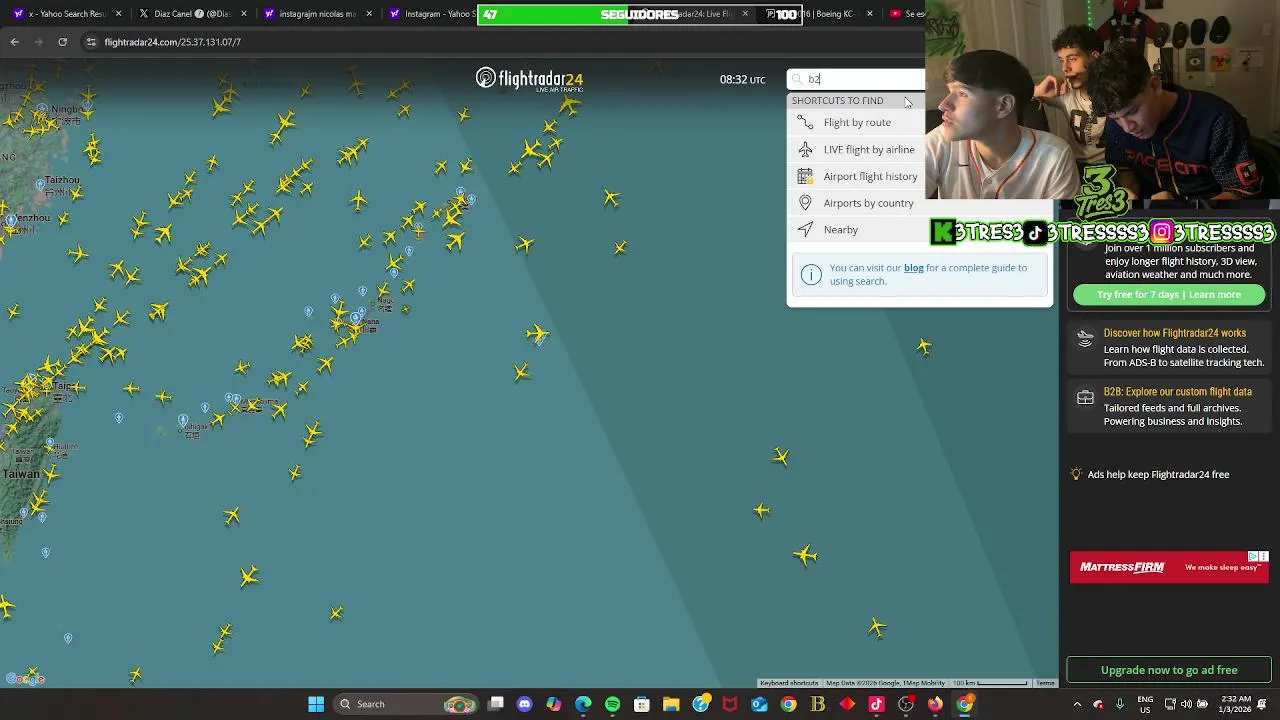Screen dimensions: 1280x720
Task: Click the AdChoices icon on the ad
Action: [1253, 556]
